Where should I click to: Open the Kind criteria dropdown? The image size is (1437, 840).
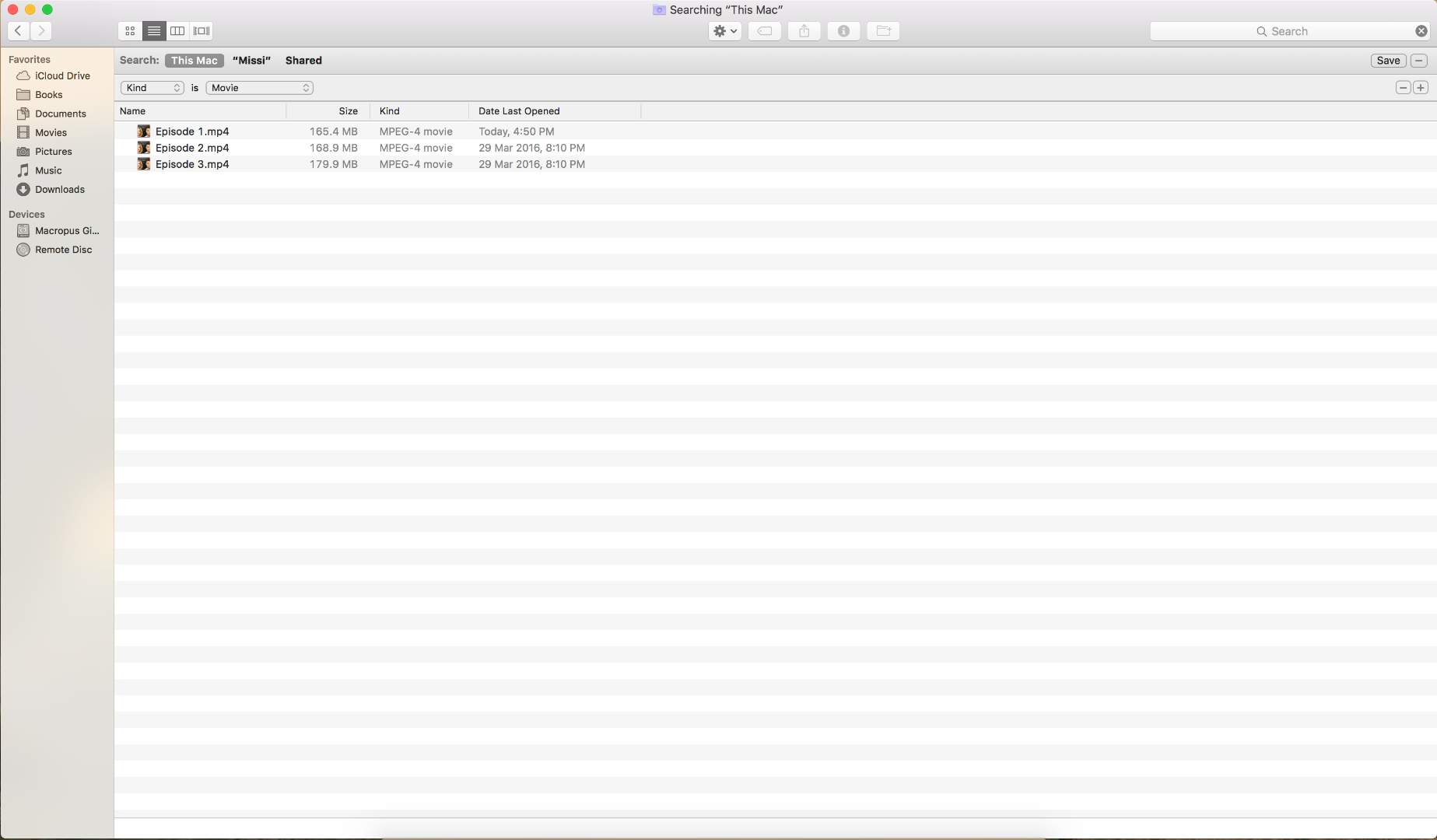152,88
